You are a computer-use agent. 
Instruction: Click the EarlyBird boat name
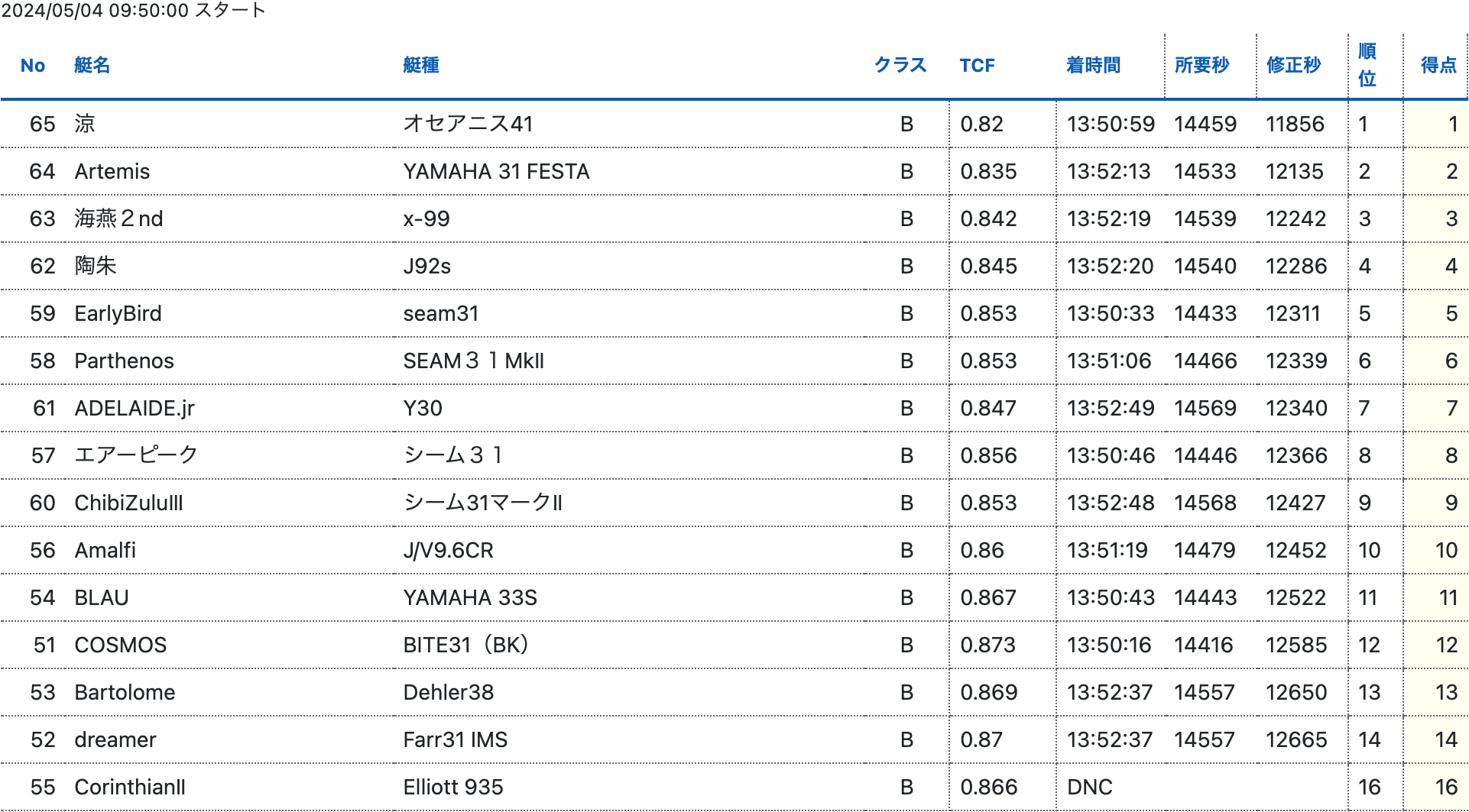118,314
